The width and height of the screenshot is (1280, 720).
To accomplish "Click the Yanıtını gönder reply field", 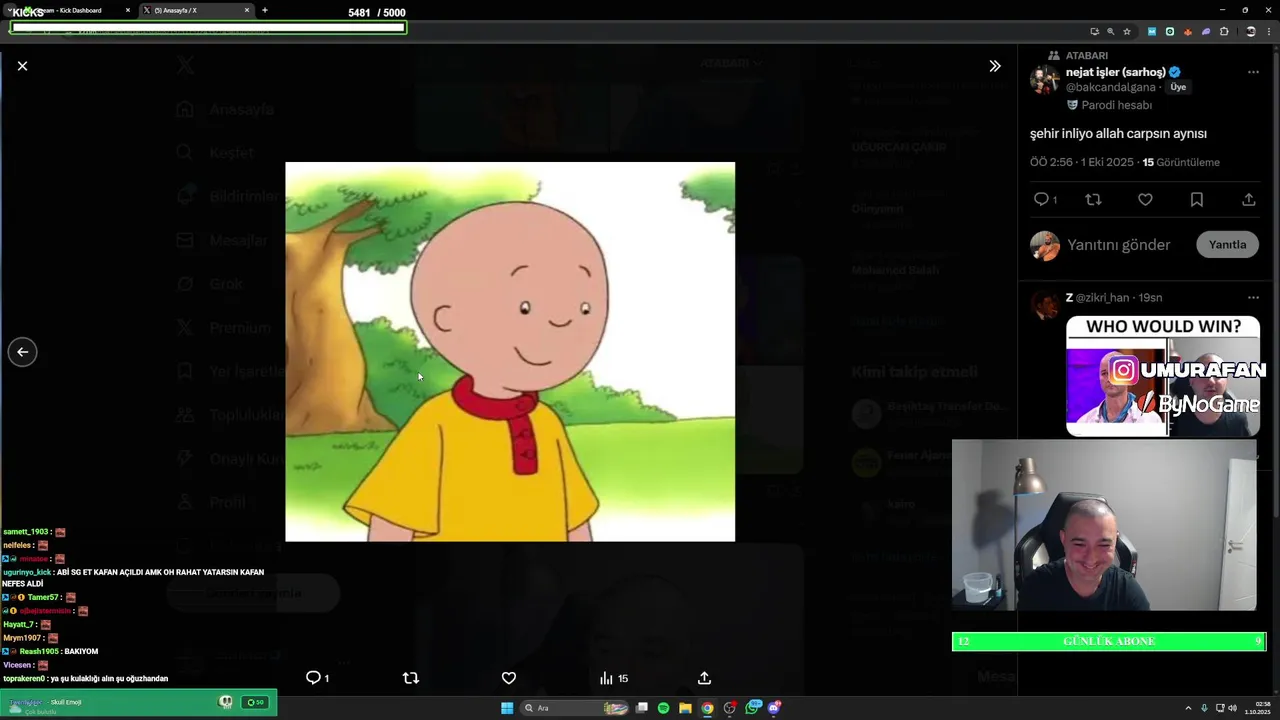I will [x=1118, y=245].
